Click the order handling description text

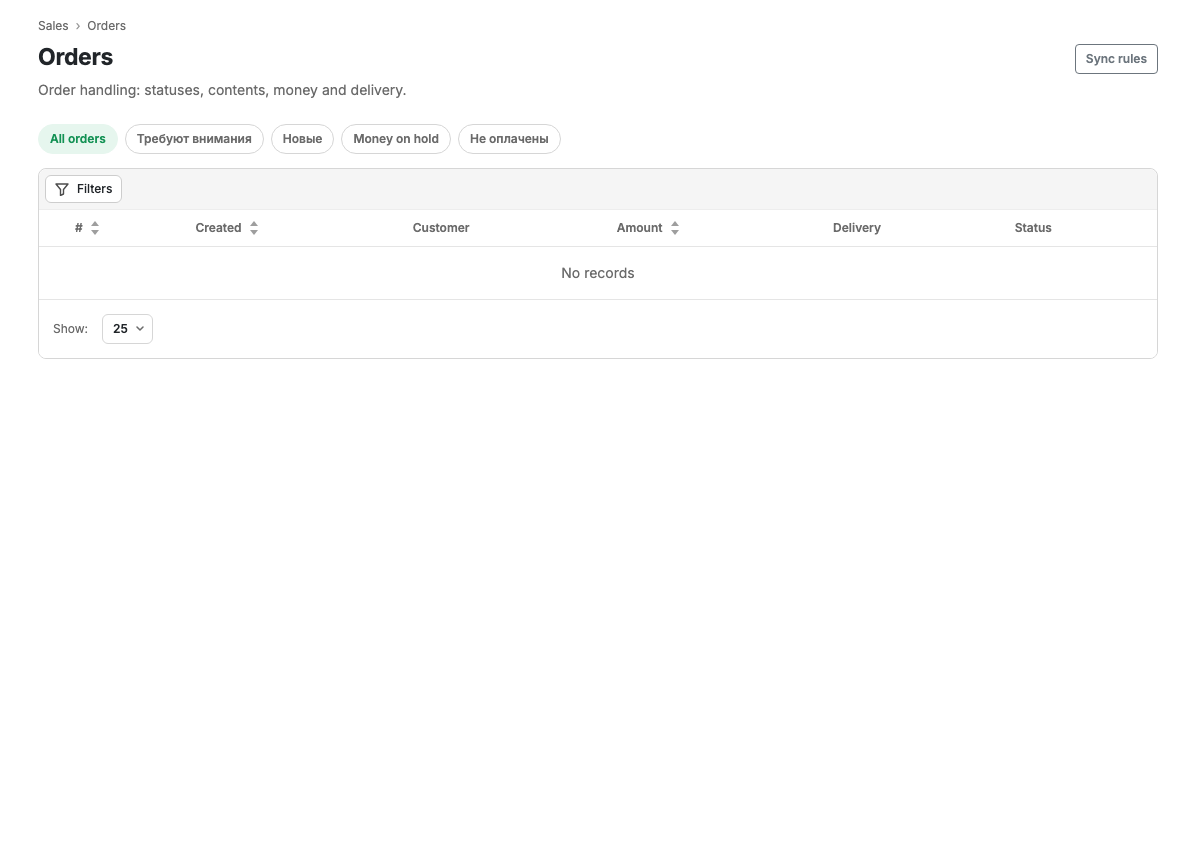click(222, 90)
